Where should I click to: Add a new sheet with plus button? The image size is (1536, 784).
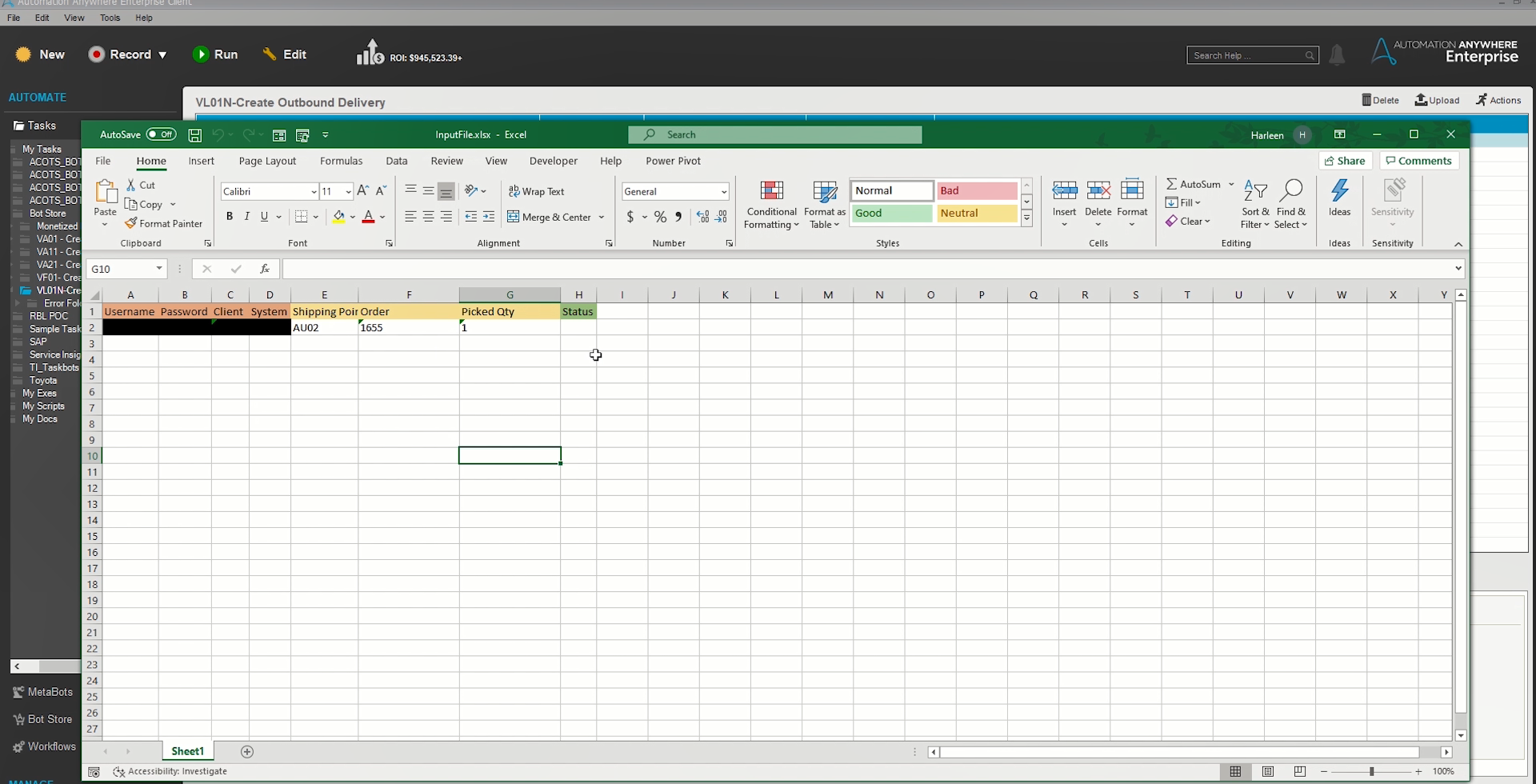coord(247,751)
